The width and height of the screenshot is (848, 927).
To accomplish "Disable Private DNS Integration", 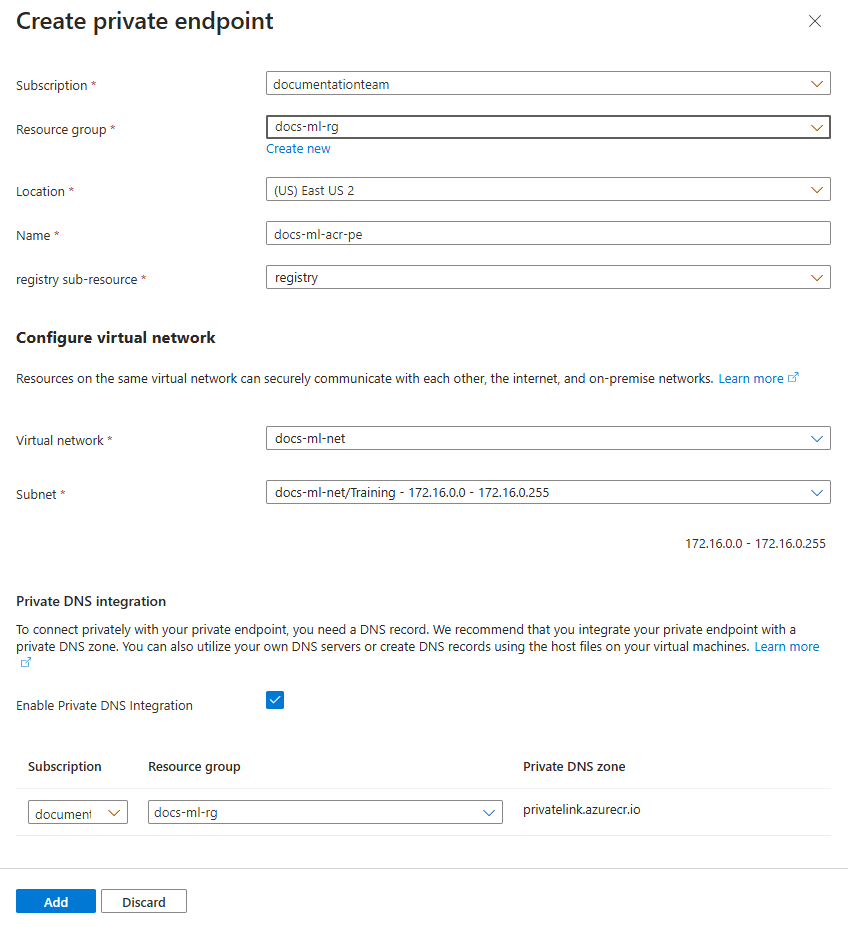I will [x=274, y=700].
